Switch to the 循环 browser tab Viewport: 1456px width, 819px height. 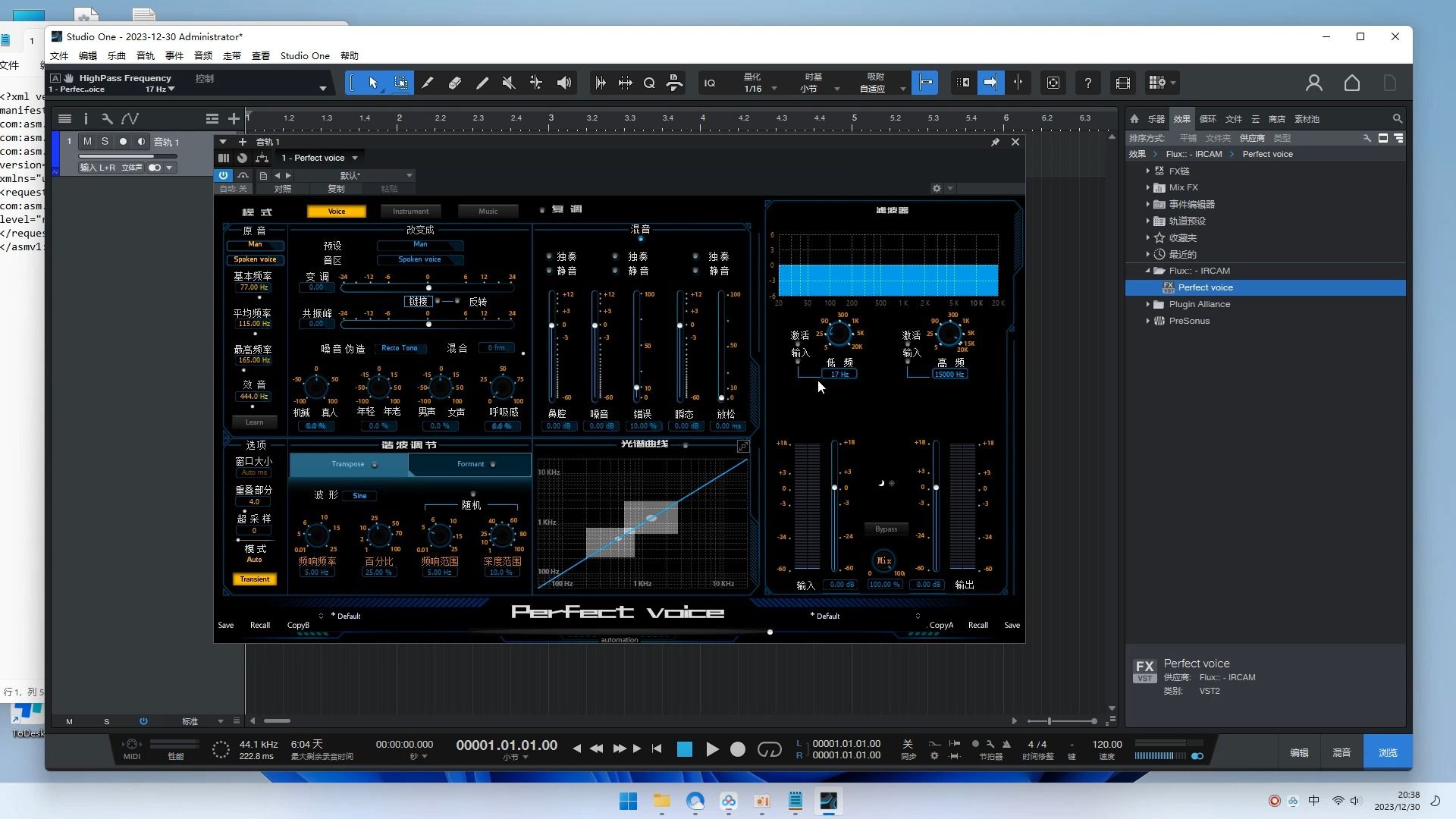(1207, 119)
